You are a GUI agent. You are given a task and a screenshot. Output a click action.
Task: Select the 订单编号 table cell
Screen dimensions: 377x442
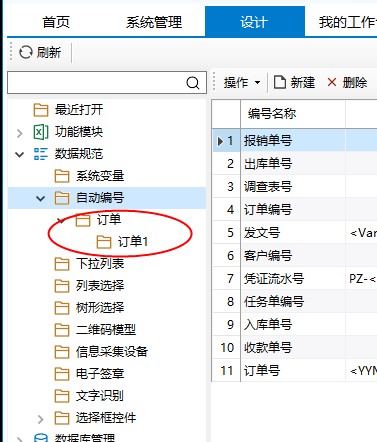(293, 210)
